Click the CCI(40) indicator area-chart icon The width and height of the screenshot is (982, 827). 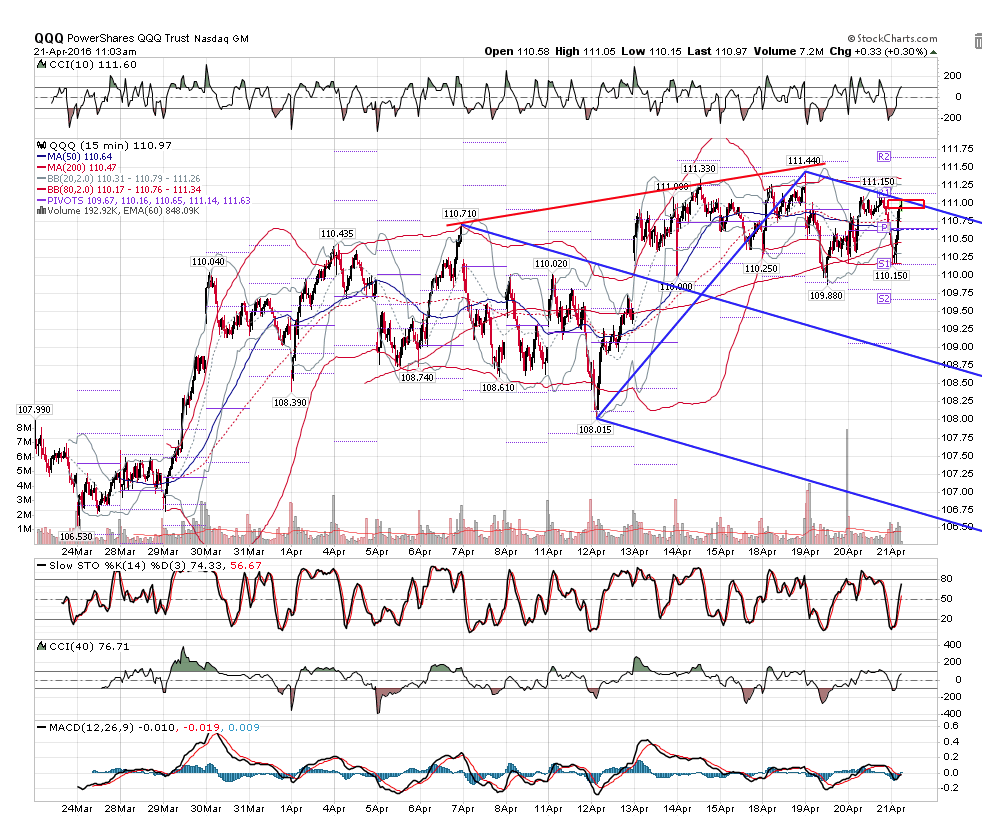41,646
